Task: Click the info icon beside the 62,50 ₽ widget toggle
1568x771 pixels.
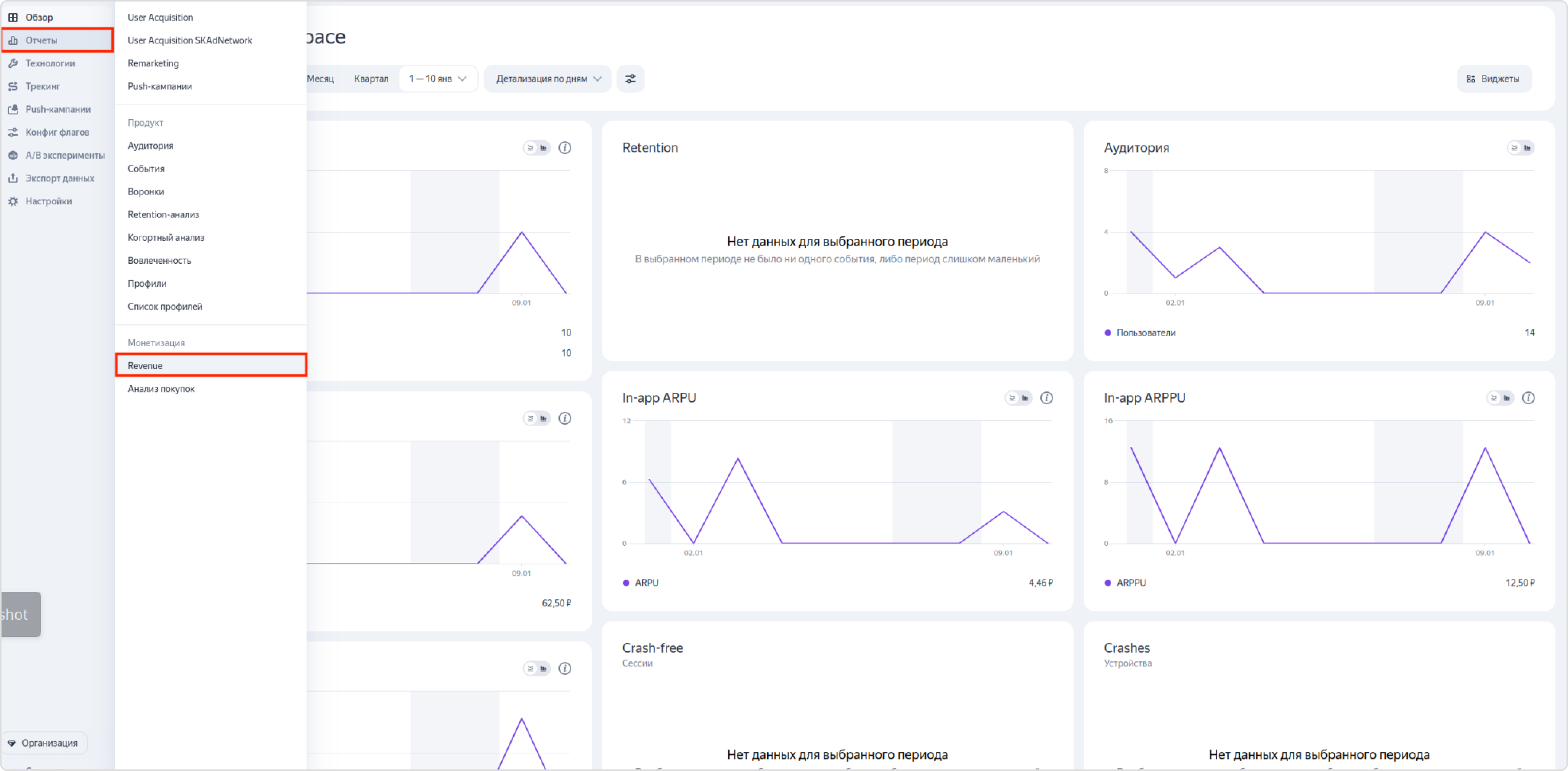Action: tap(565, 419)
